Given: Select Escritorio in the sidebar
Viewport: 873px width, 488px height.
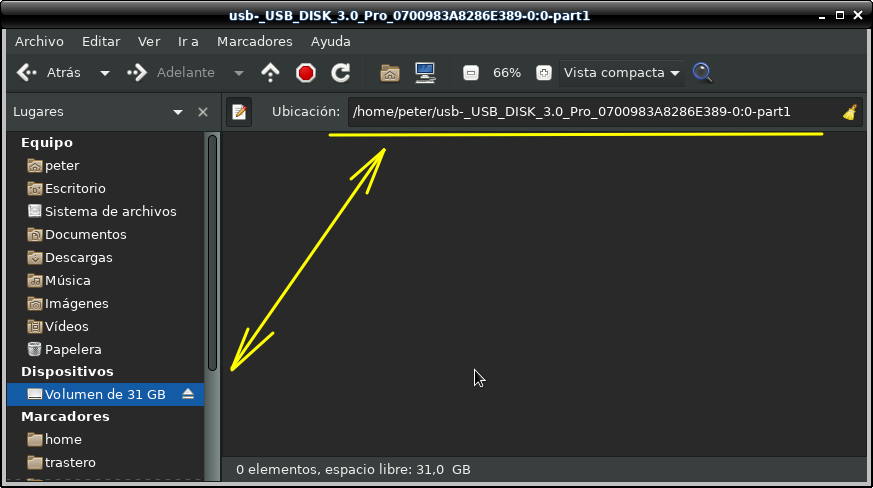Looking at the screenshot, I should (106, 188).
